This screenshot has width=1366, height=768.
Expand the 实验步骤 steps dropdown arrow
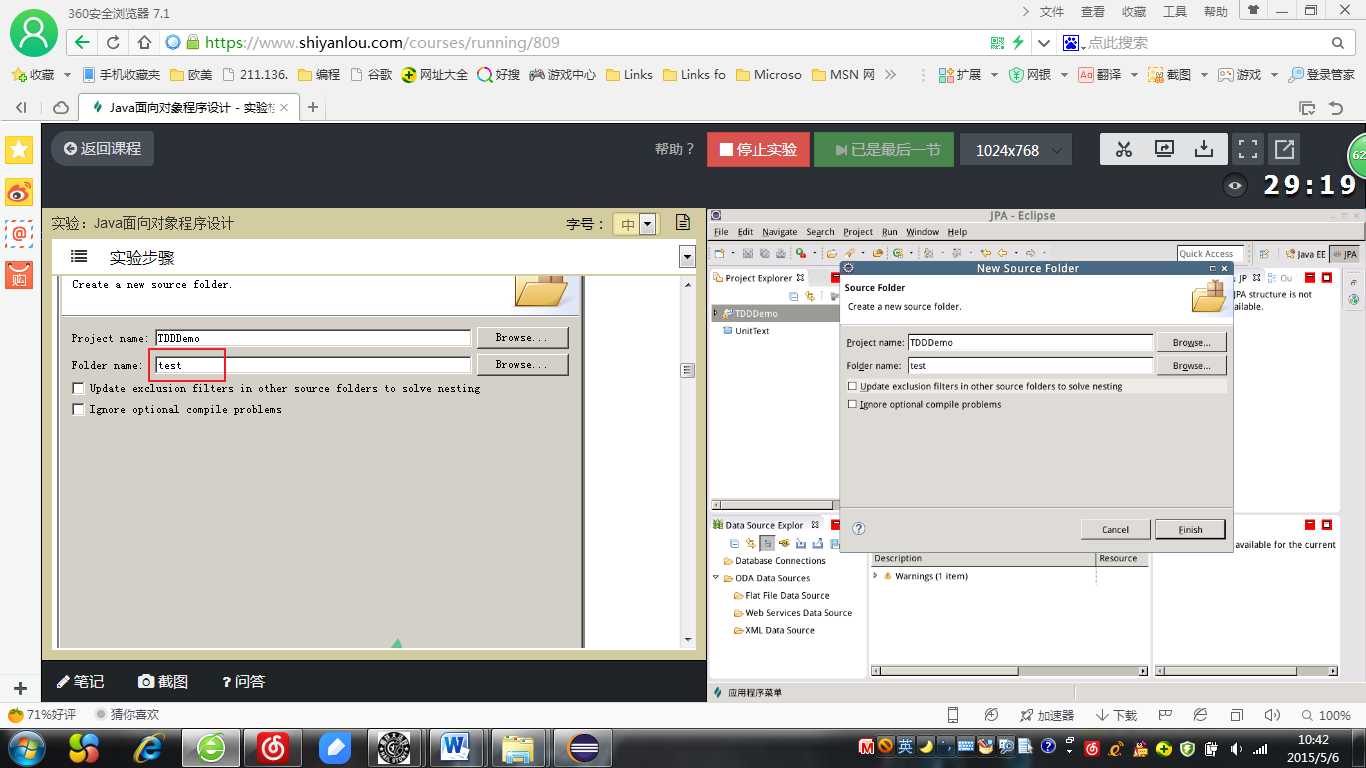tap(687, 257)
